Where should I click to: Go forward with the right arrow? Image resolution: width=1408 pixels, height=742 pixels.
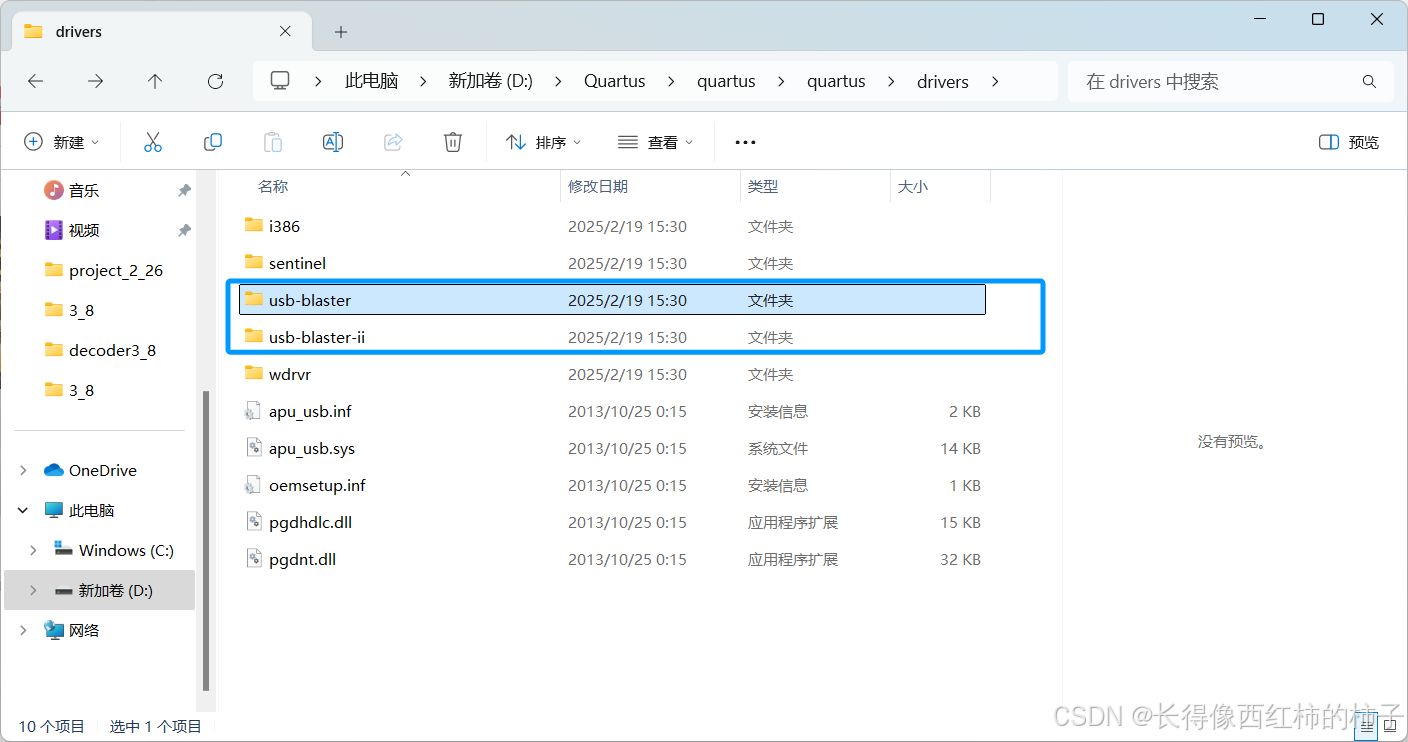[96, 81]
